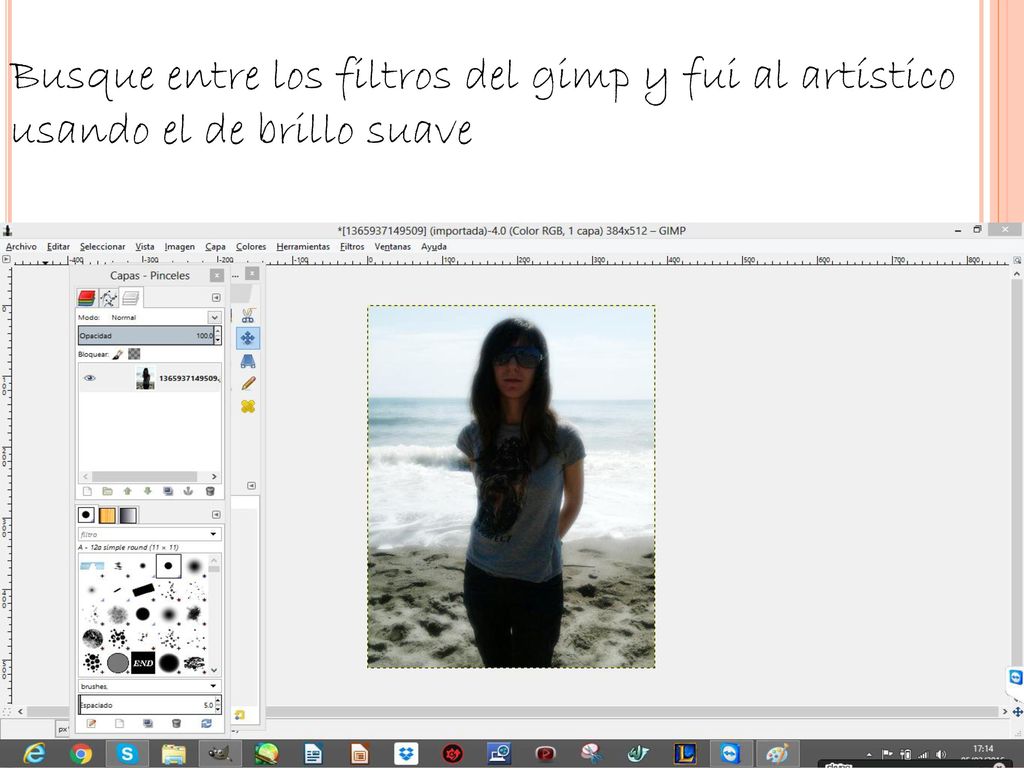The image size is (1024, 768).
Task: Open Google Chrome from taskbar
Action: [x=81, y=754]
